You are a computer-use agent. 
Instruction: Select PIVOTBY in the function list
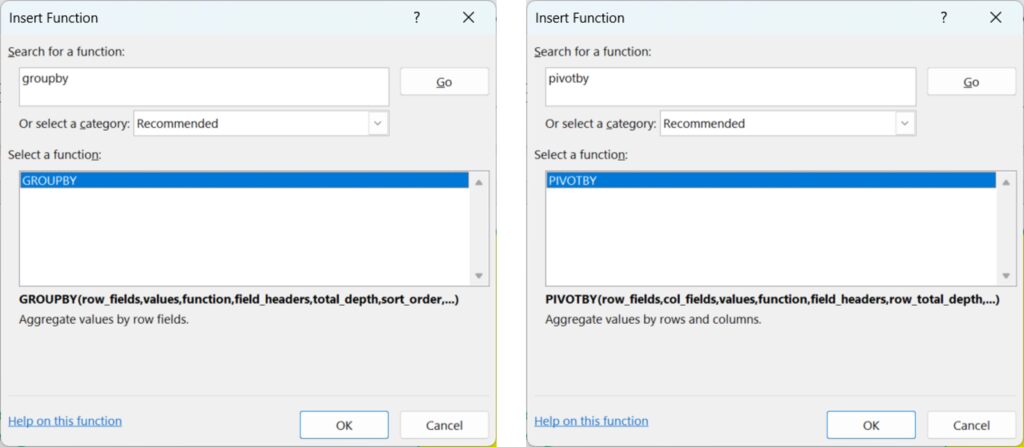coord(771,181)
